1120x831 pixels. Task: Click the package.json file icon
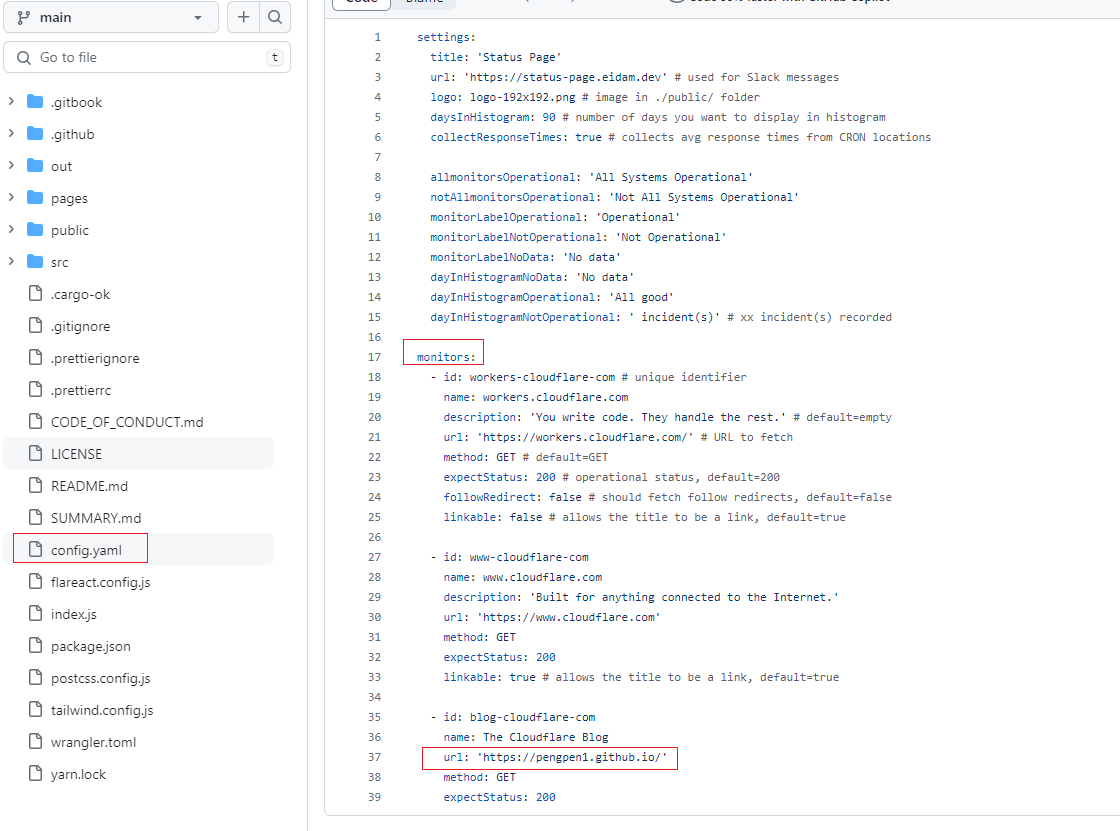pos(36,646)
